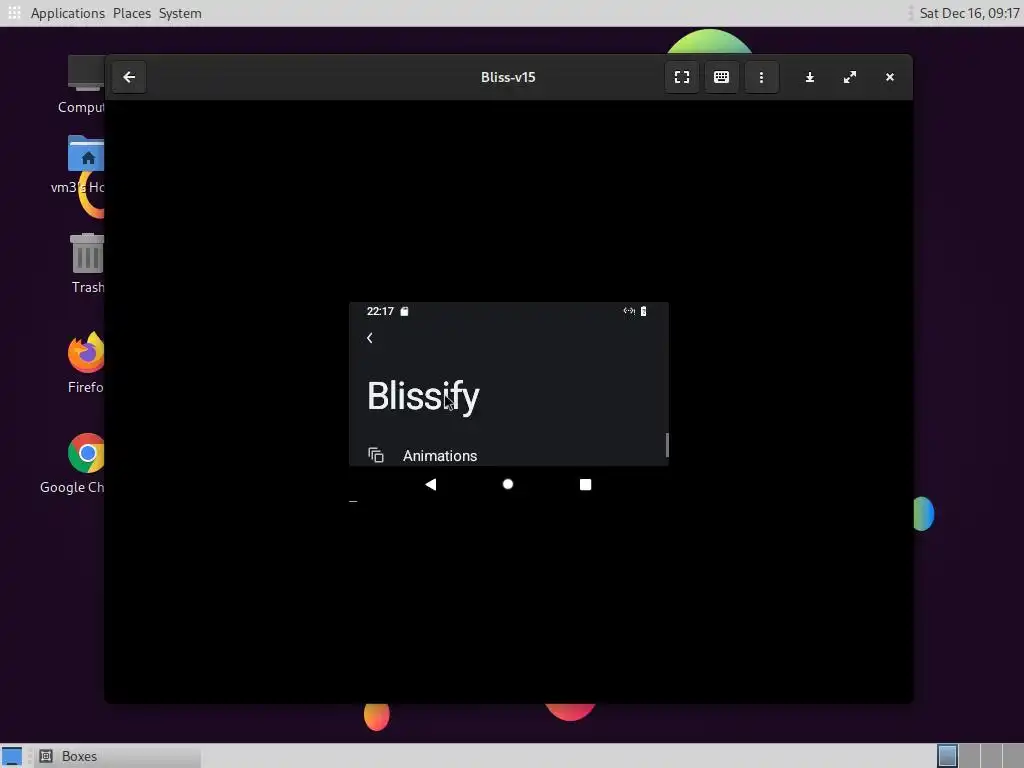This screenshot has width=1024, height=768.
Task: Click the SD card status icon
Action: click(404, 312)
